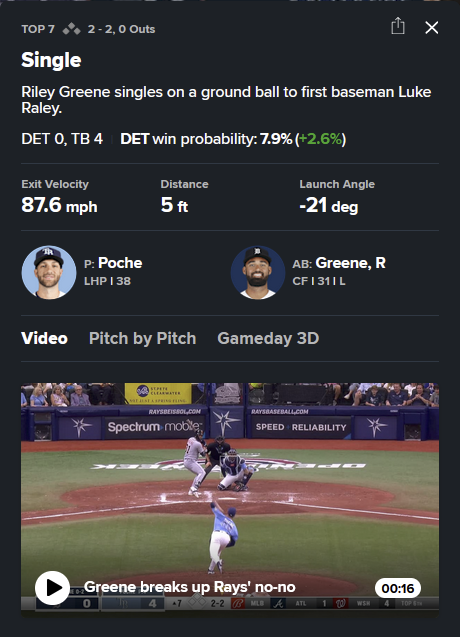Select the Video tab
The width and height of the screenshot is (460, 637).
pyautogui.click(x=44, y=338)
